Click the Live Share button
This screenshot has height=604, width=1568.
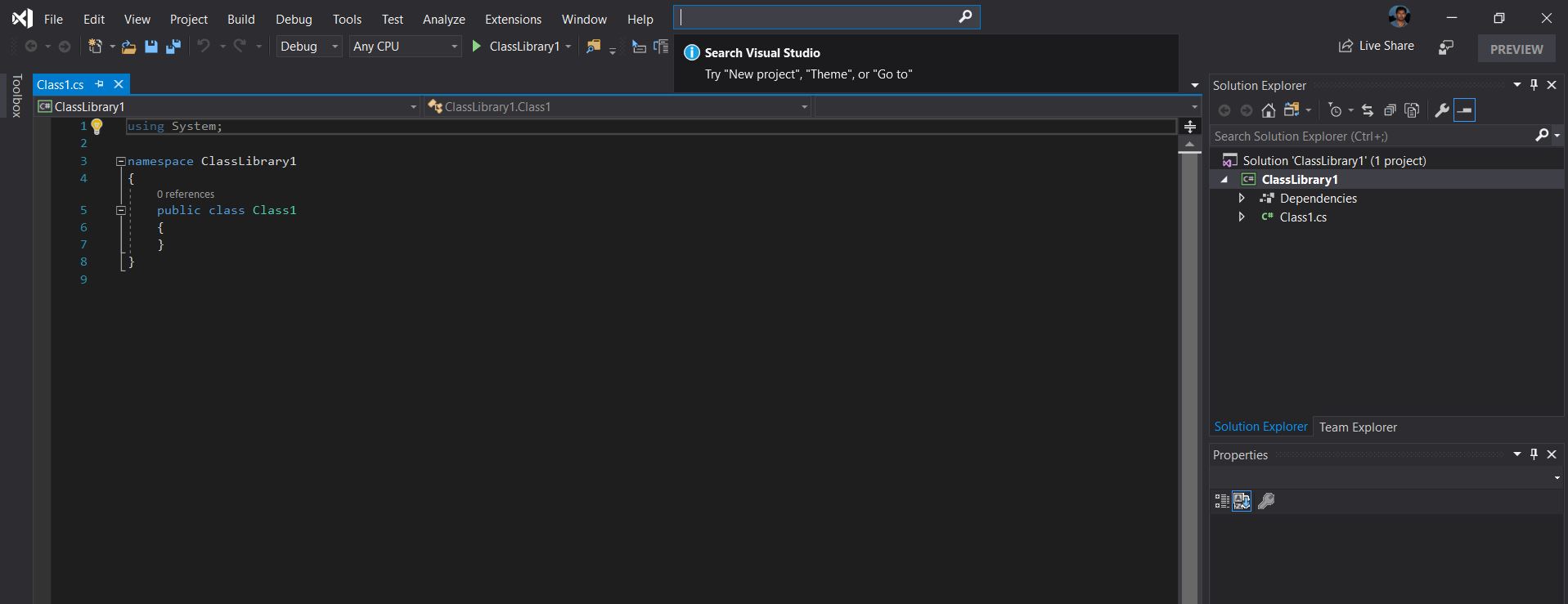(1376, 47)
